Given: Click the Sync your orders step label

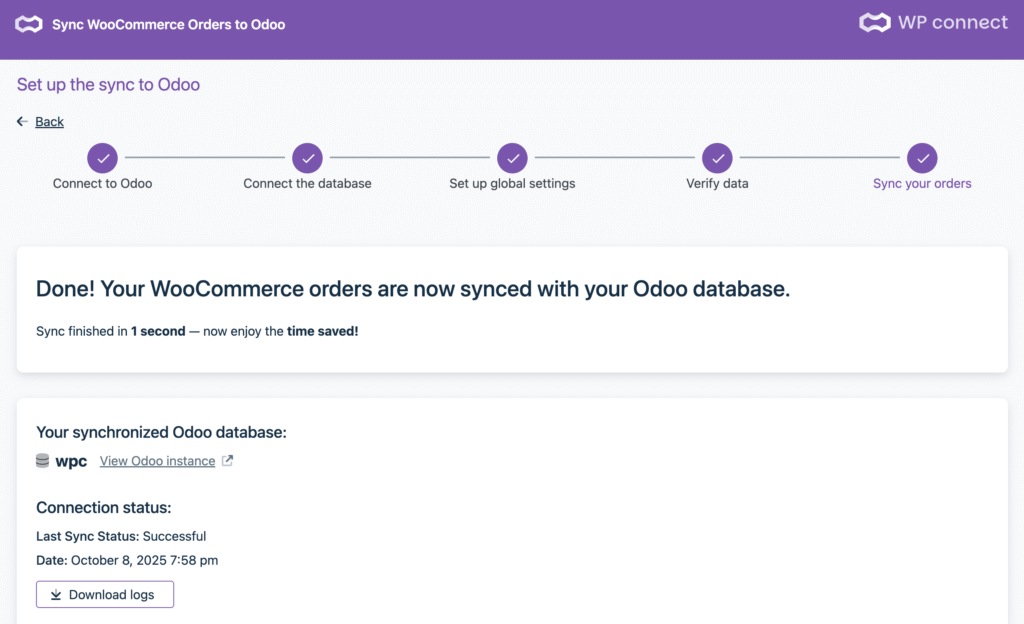Looking at the screenshot, I should [x=922, y=184].
